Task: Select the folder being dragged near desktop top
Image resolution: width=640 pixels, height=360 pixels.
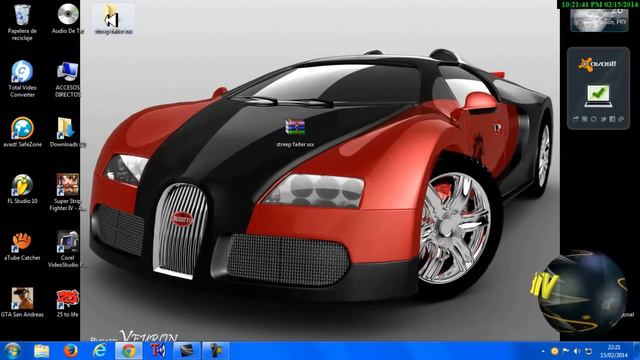Action: [113, 19]
